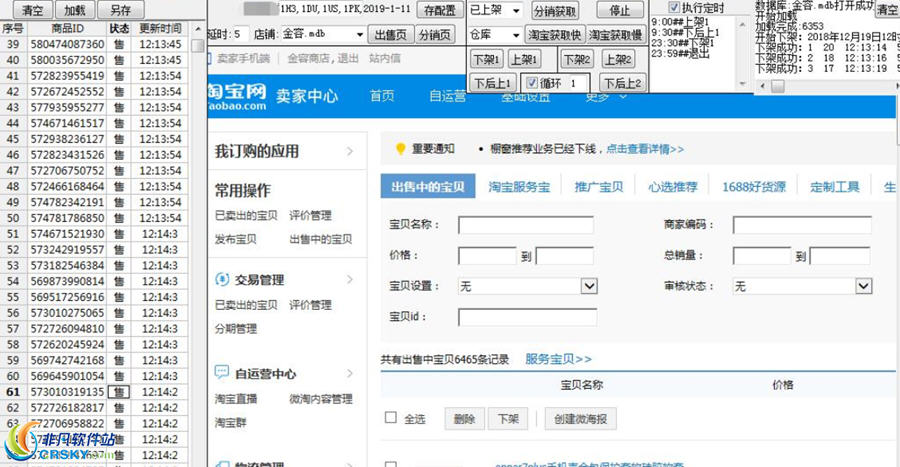Expand the 交易管理 section chevron
The image size is (900, 467).
(x=350, y=279)
